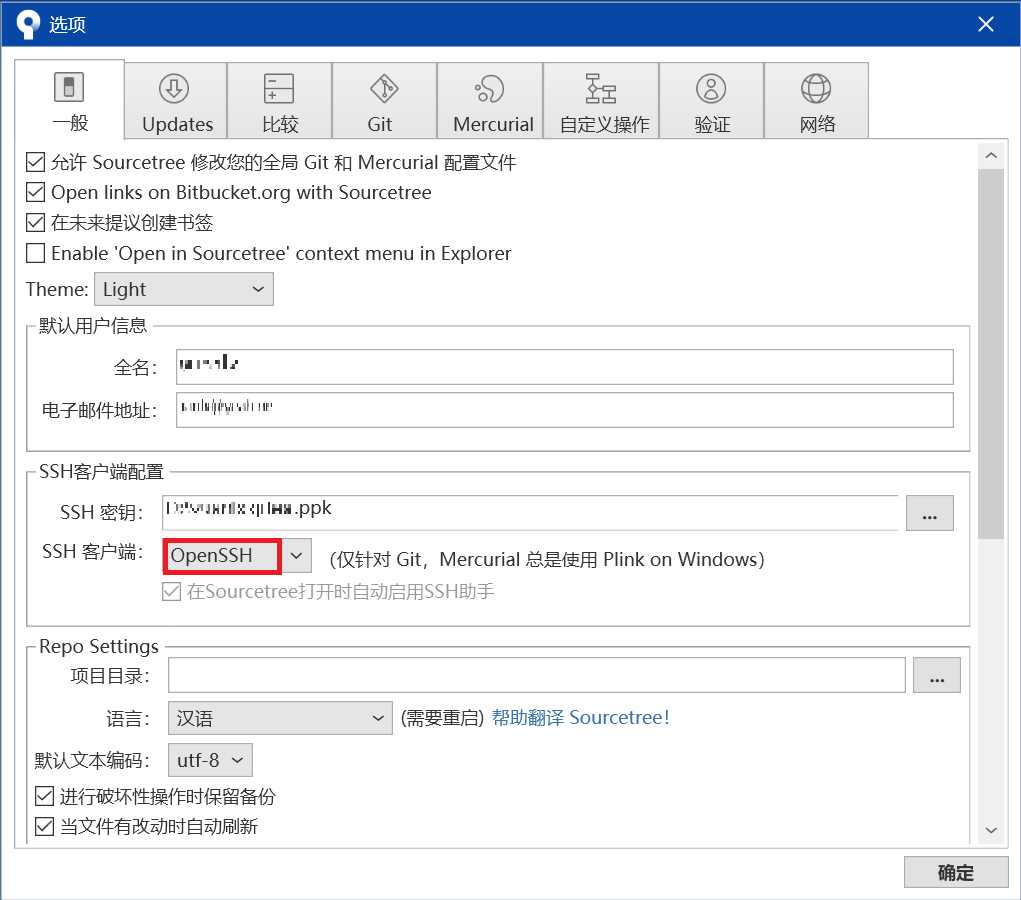Switch to the 网络 network tab
The height and width of the screenshot is (900, 1021).
817,101
